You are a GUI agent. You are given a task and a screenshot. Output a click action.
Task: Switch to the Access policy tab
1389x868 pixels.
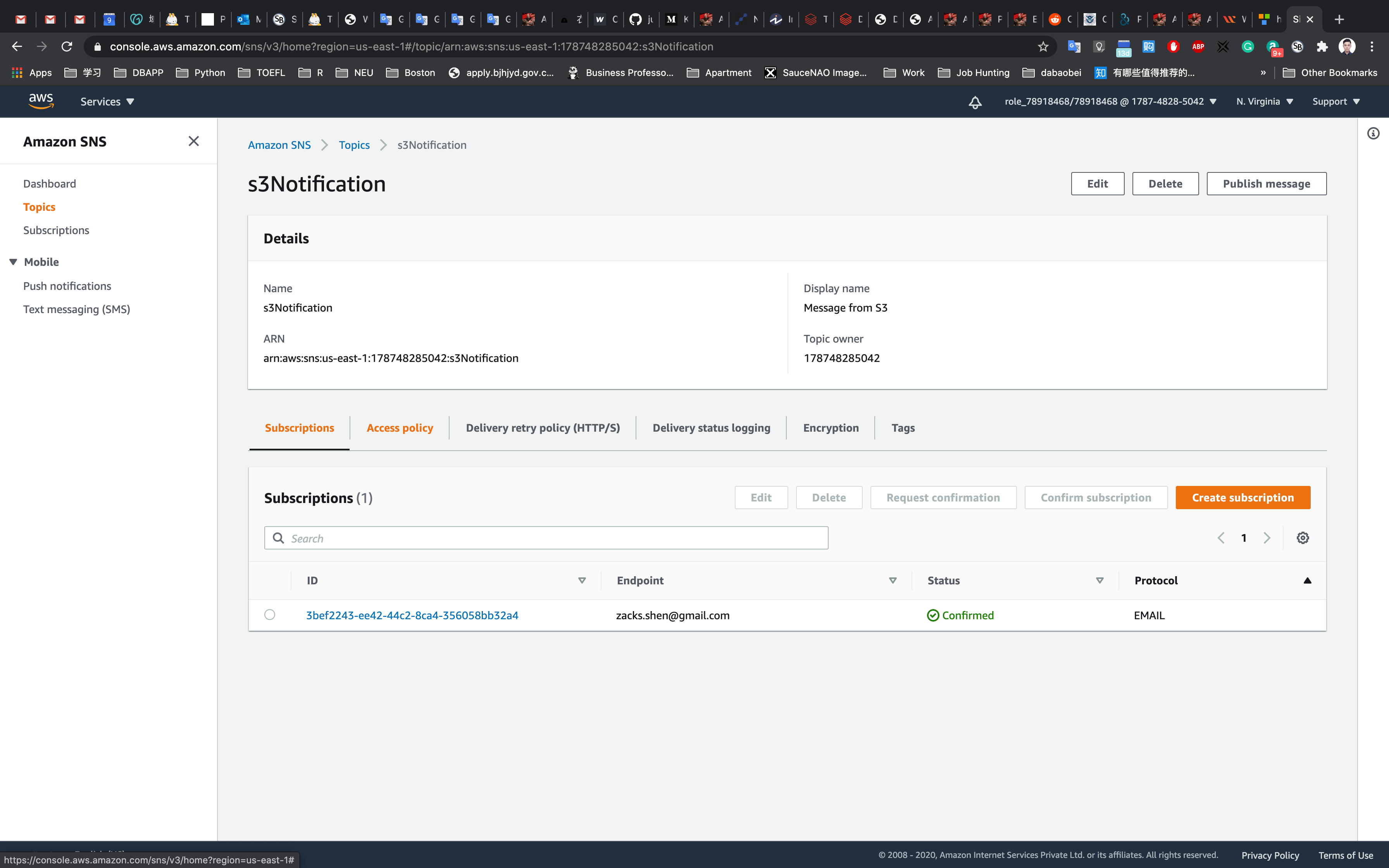400,428
